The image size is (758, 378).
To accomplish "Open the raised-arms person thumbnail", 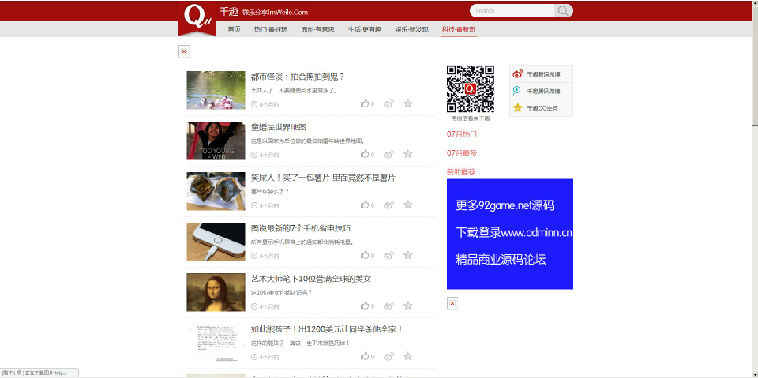I will (x=216, y=141).
